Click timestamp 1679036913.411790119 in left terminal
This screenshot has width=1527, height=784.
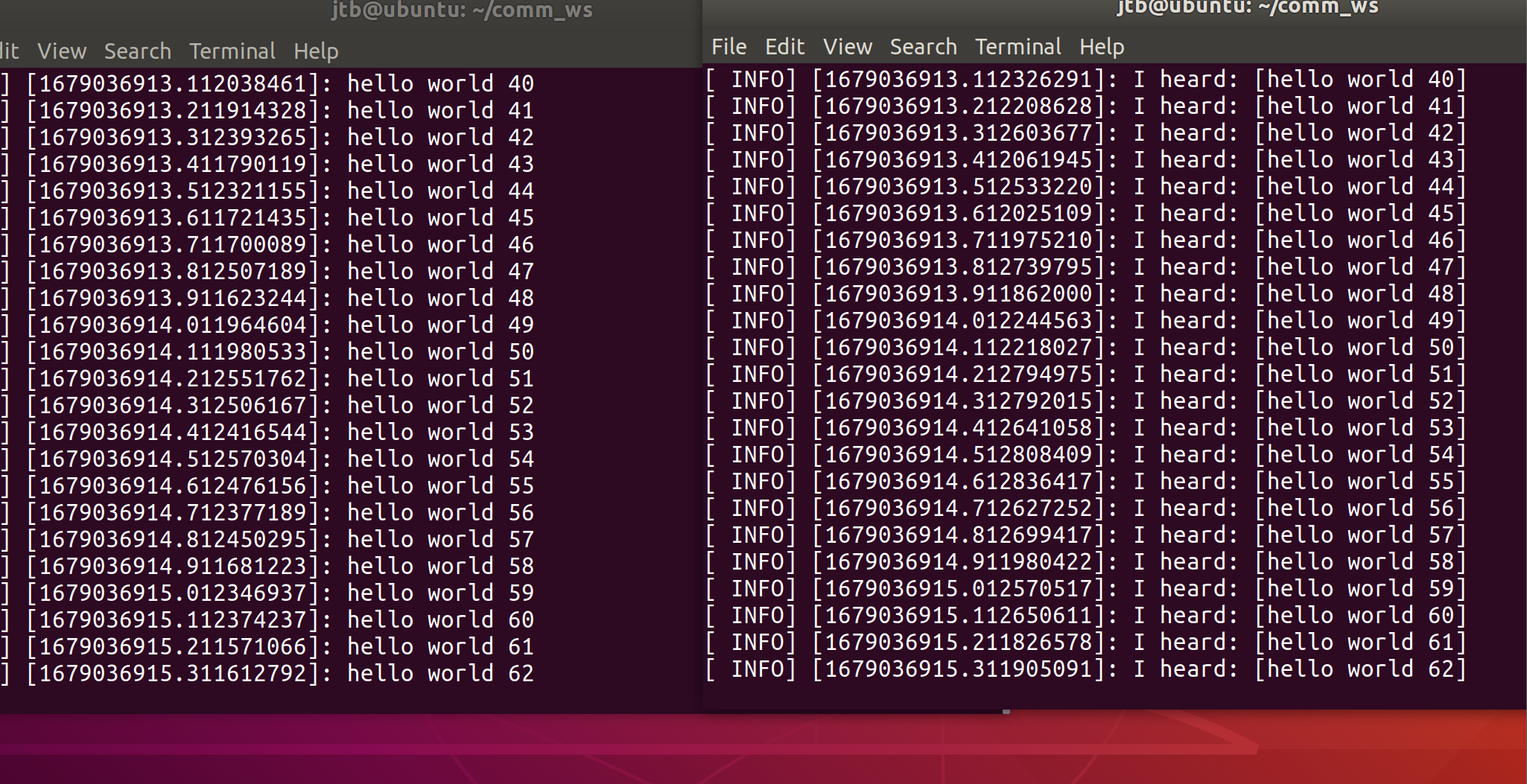tap(173, 164)
